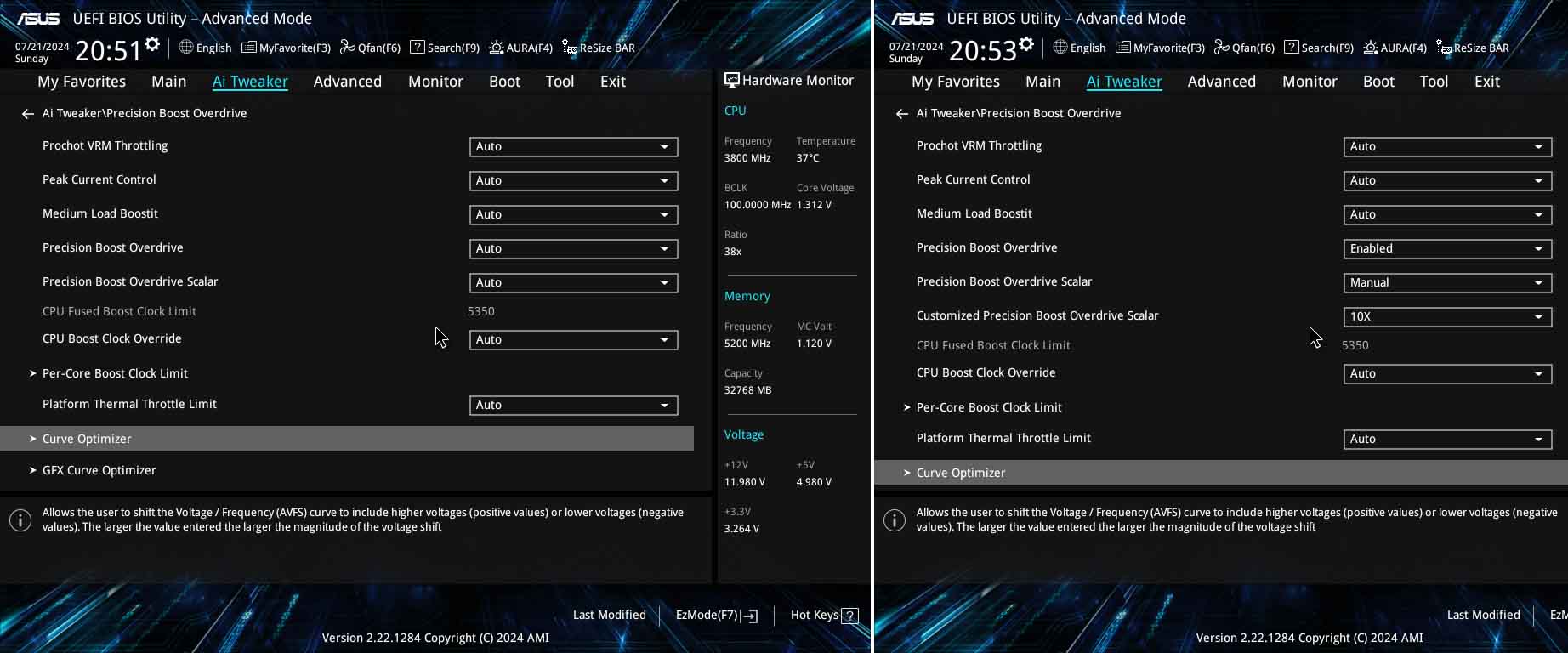Screen dimensions: 1568x653
Task: Switch to Monitor tab in right screen
Action: [1310, 82]
